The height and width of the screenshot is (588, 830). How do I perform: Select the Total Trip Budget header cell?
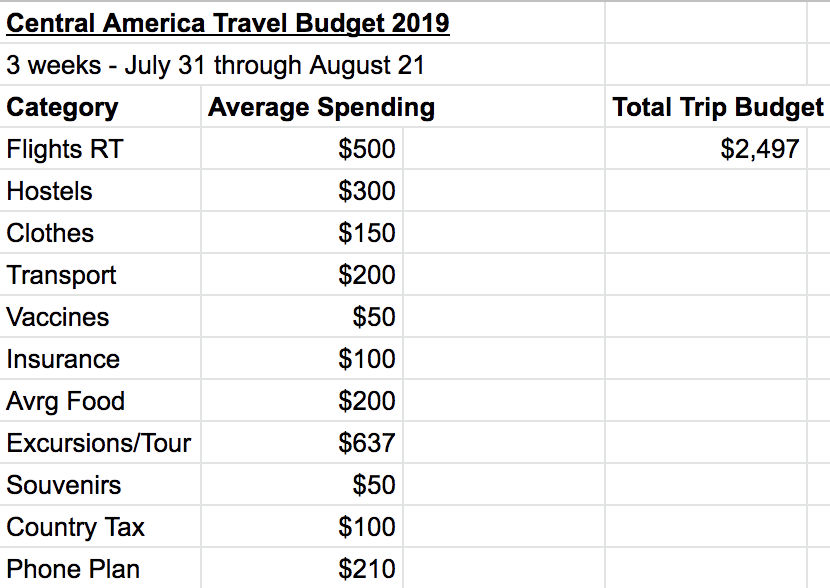click(x=717, y=108)
